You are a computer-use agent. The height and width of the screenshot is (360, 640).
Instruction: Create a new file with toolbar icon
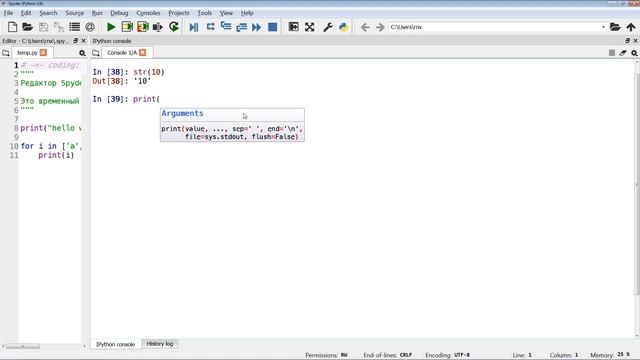pyautogui.click(x=12, y=27)
